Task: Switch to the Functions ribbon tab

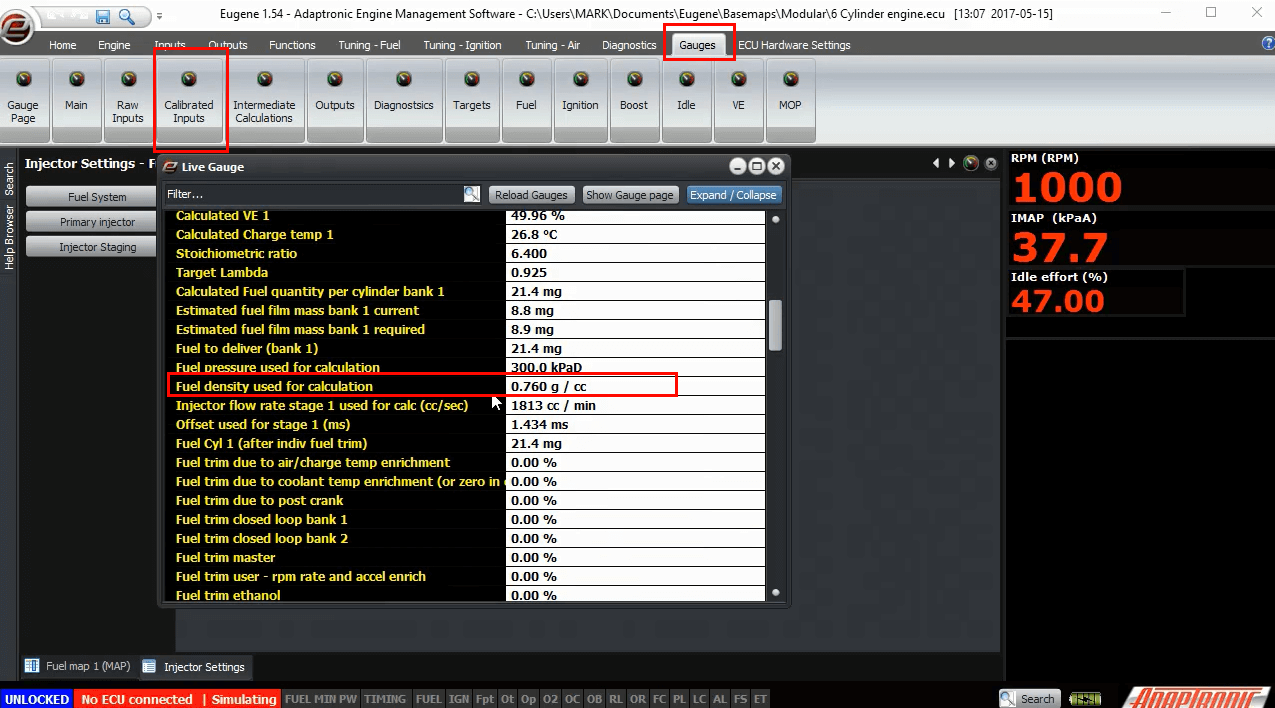Action: coord(292,45)
